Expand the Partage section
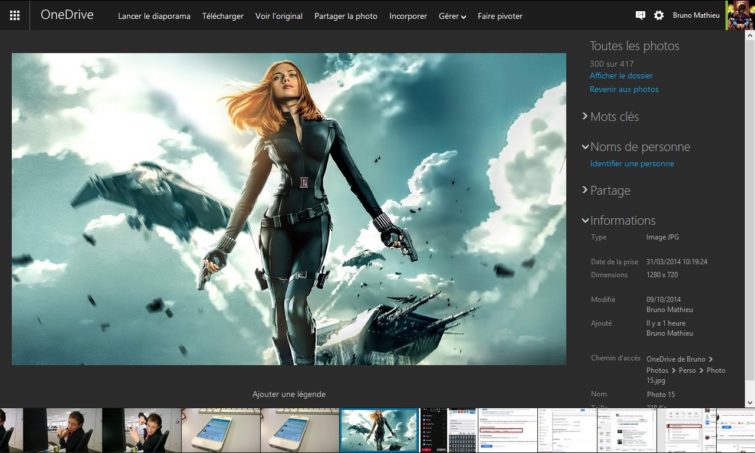This screenshot has width=755, height=453. [606, 191]
